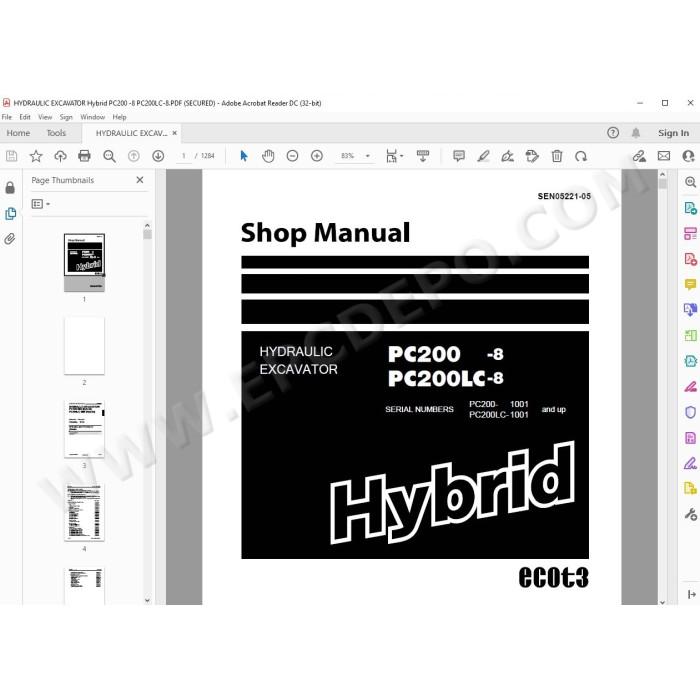Click the share link icon
Image resolution: width=700 pixels, height=700 pixels.
[639, 156]
